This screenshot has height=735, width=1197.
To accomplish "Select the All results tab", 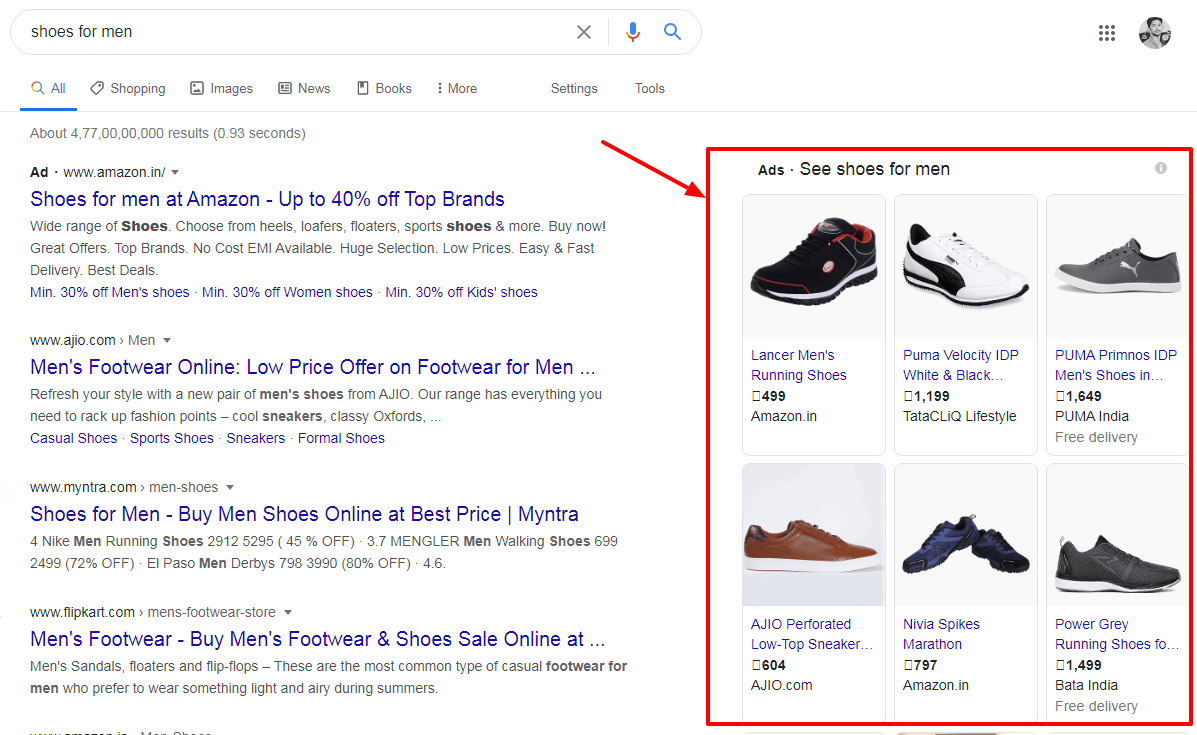I will coord(48,89).
